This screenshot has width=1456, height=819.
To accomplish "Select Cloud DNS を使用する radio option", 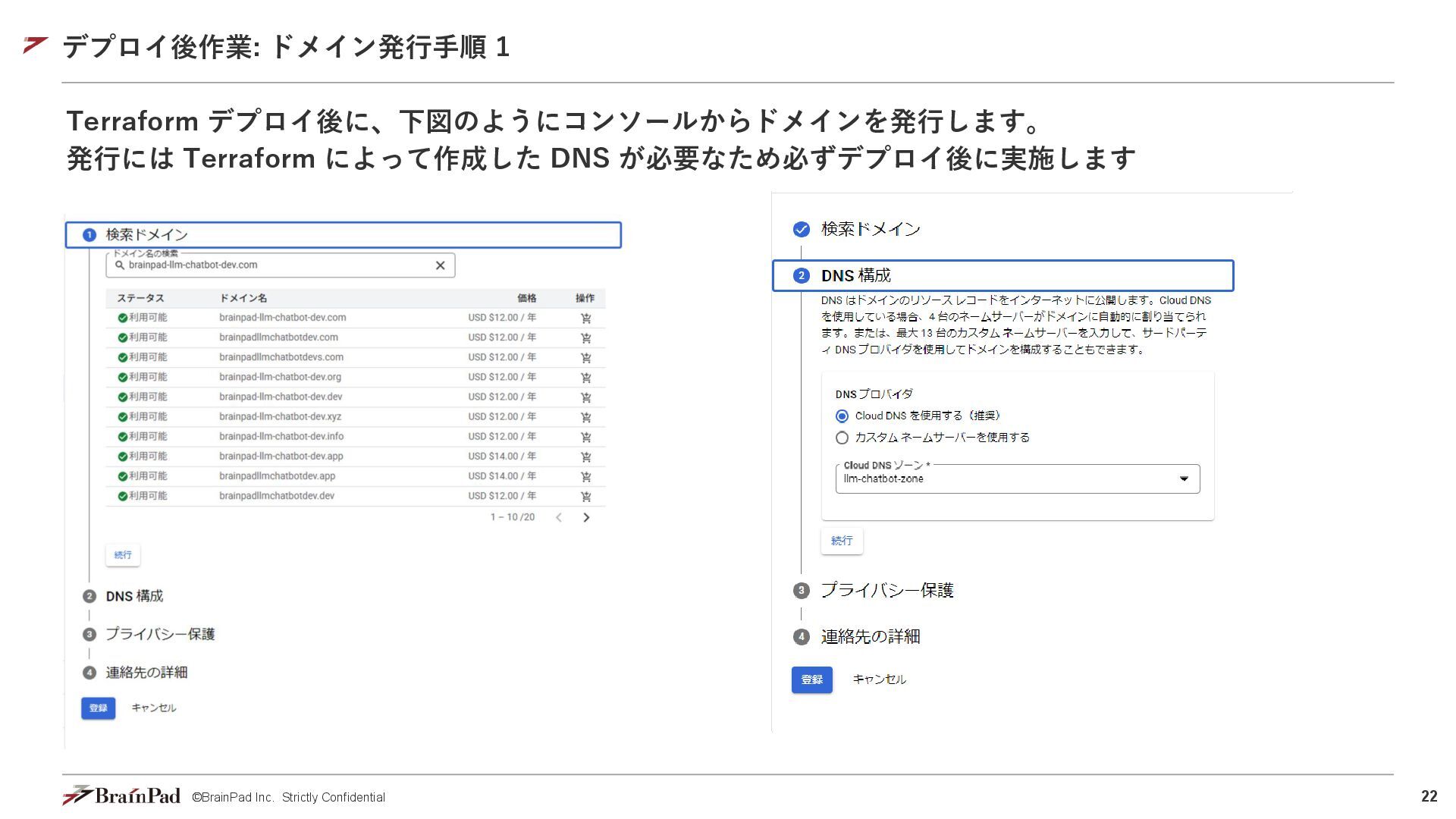I will 842,416.
